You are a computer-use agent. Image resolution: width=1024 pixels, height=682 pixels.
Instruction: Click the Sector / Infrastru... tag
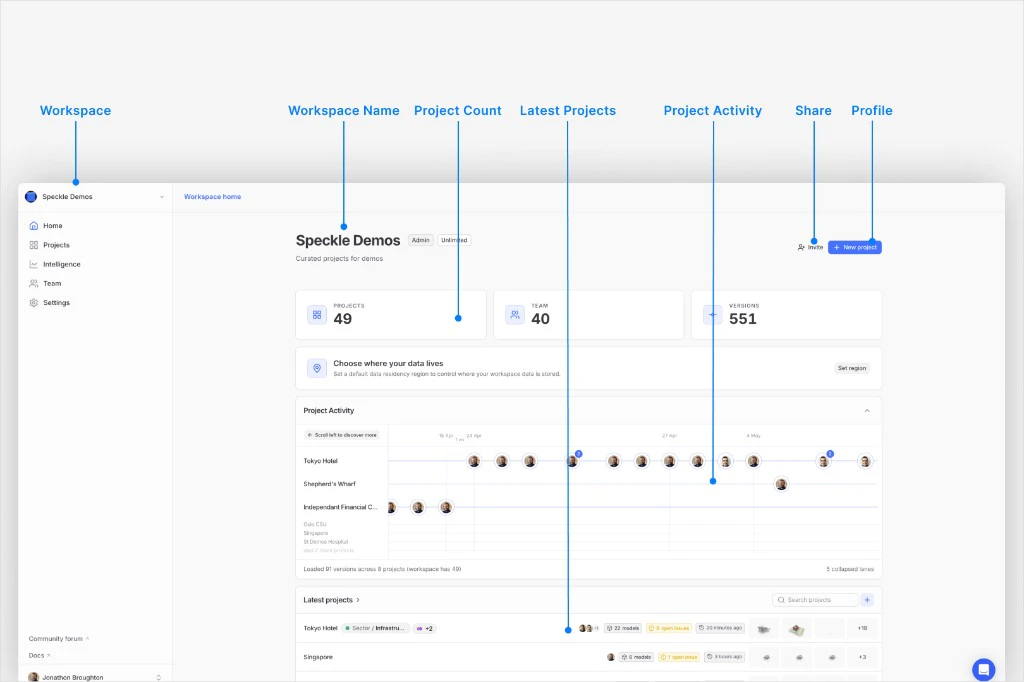click(x=376, y=628)
